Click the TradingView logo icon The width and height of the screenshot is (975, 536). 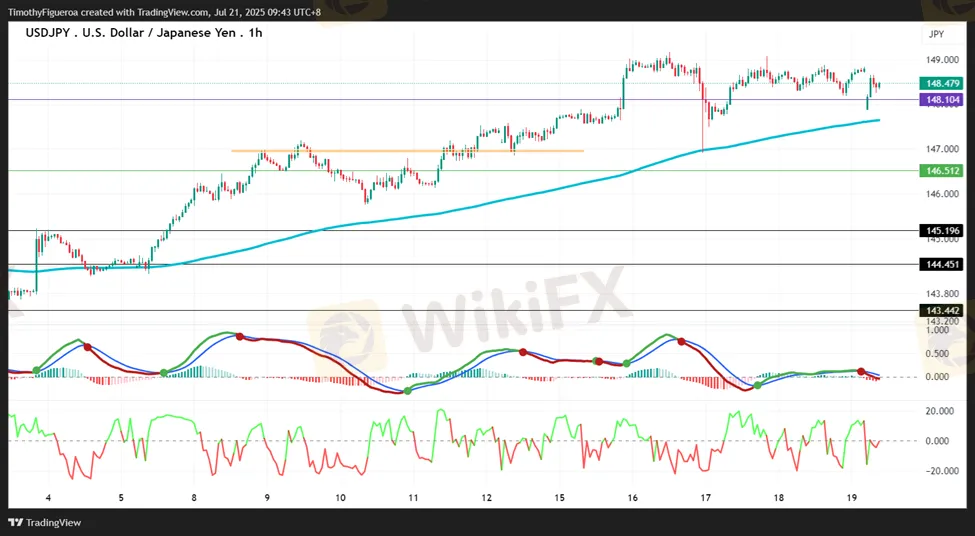click(16, 522)
